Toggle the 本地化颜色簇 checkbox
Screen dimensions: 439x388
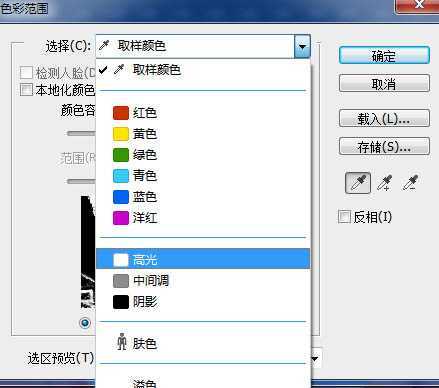[x=26, y=89]
